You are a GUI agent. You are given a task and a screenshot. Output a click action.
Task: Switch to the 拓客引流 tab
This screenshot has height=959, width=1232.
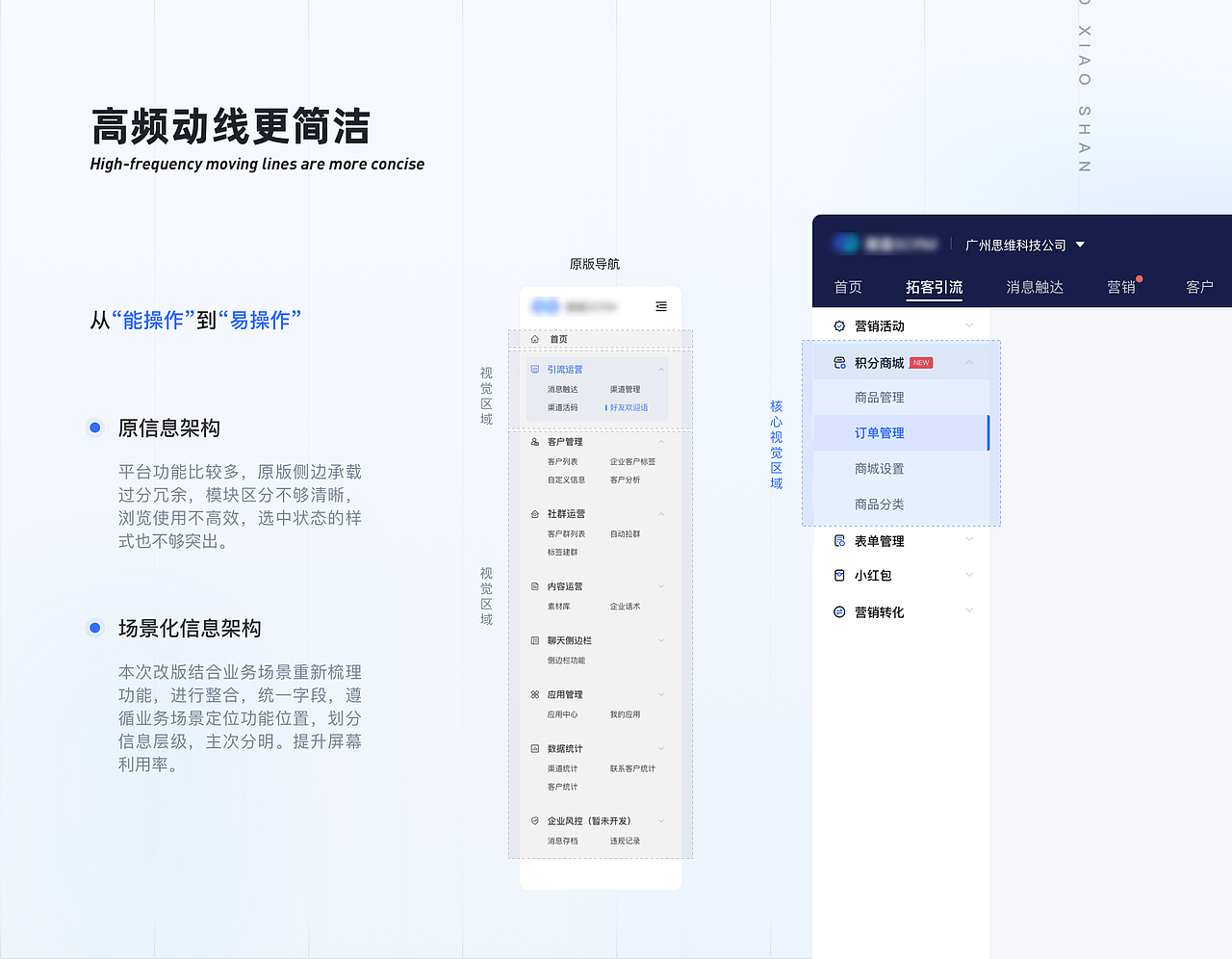tap(933, 287)
